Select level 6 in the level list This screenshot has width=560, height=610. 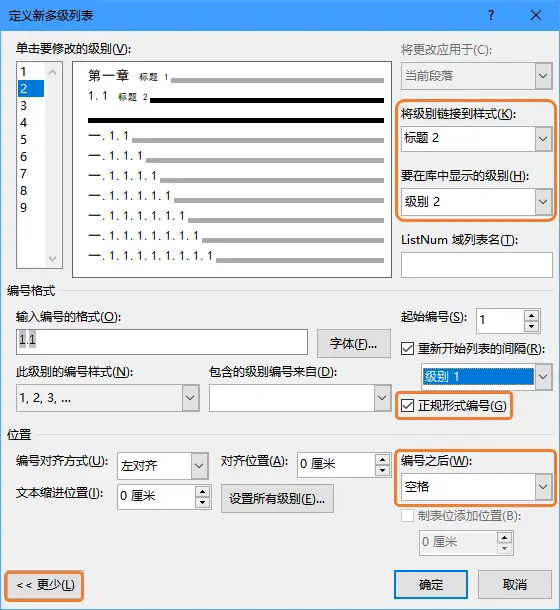pos(31,156)
